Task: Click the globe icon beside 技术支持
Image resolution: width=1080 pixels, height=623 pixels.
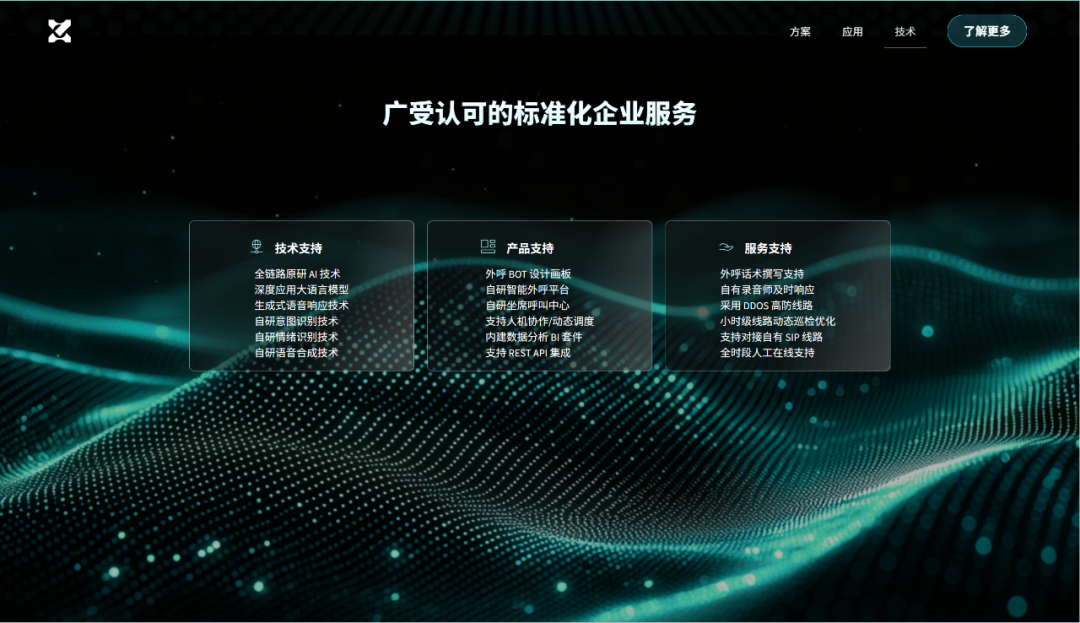Action: pyautogui.click(x=255, y=247)
